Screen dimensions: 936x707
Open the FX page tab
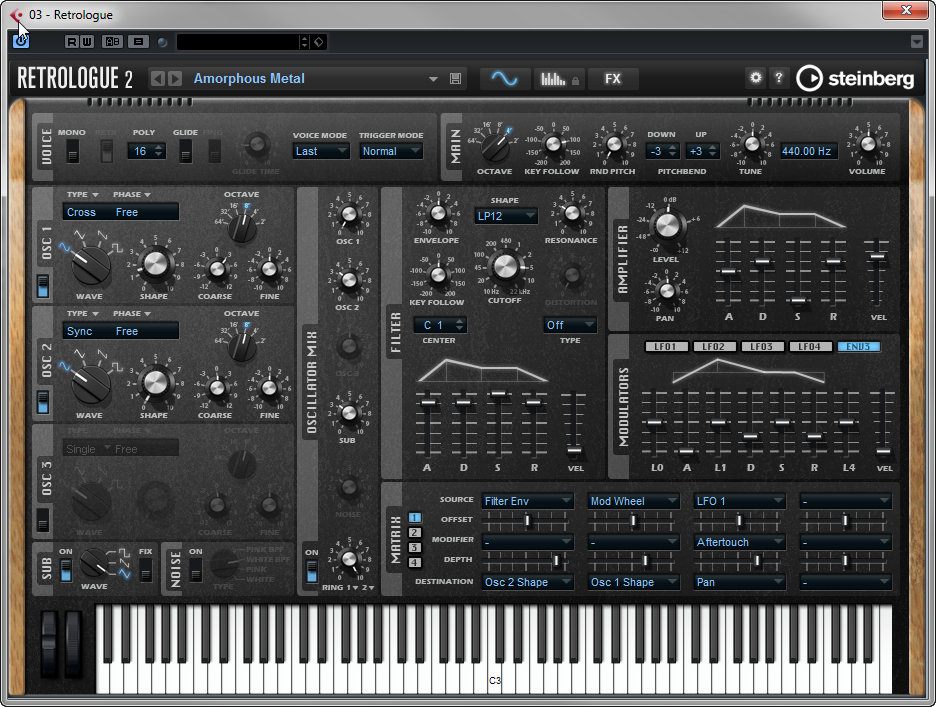pyautogui.click(x=613, y=79)
